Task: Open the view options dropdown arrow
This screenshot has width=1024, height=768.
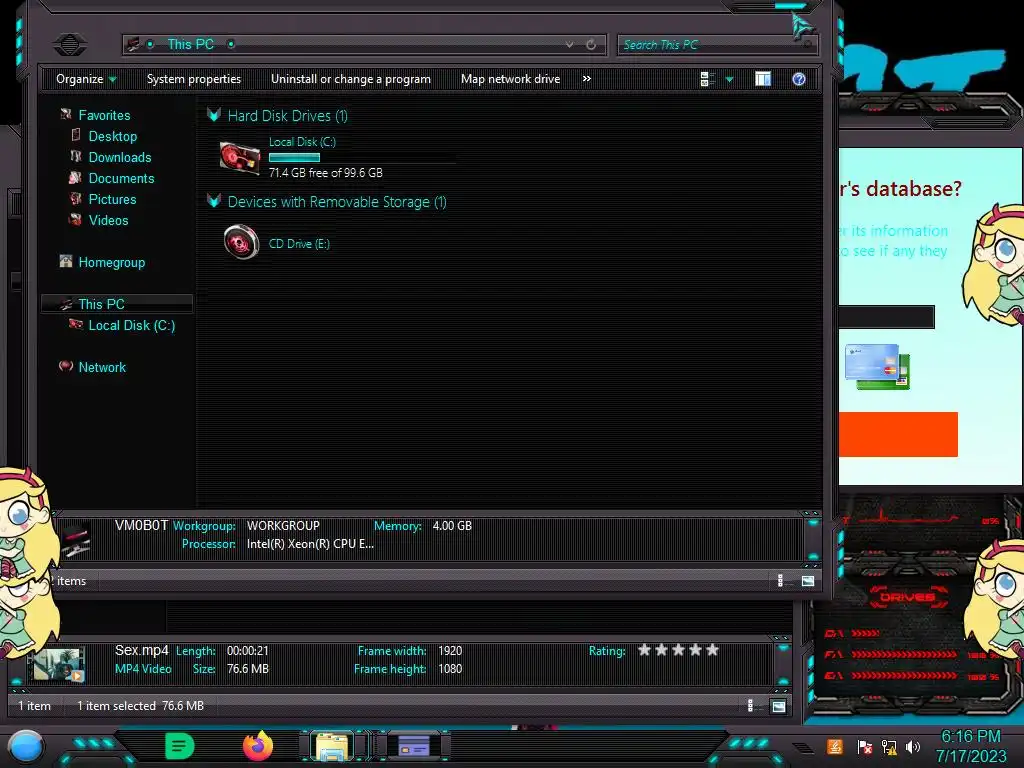Action: 729,80
